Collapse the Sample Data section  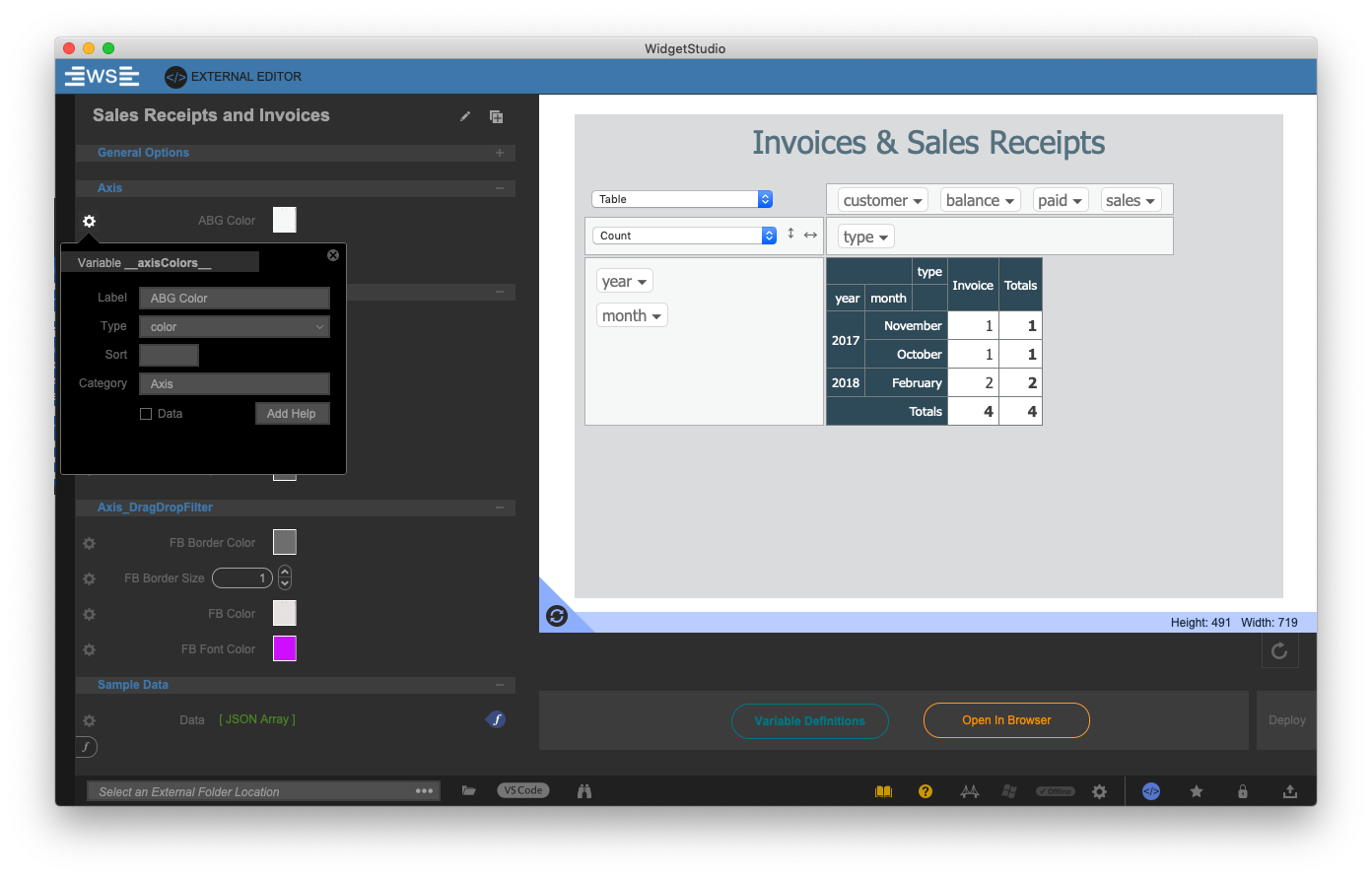(x=500, y=685)
